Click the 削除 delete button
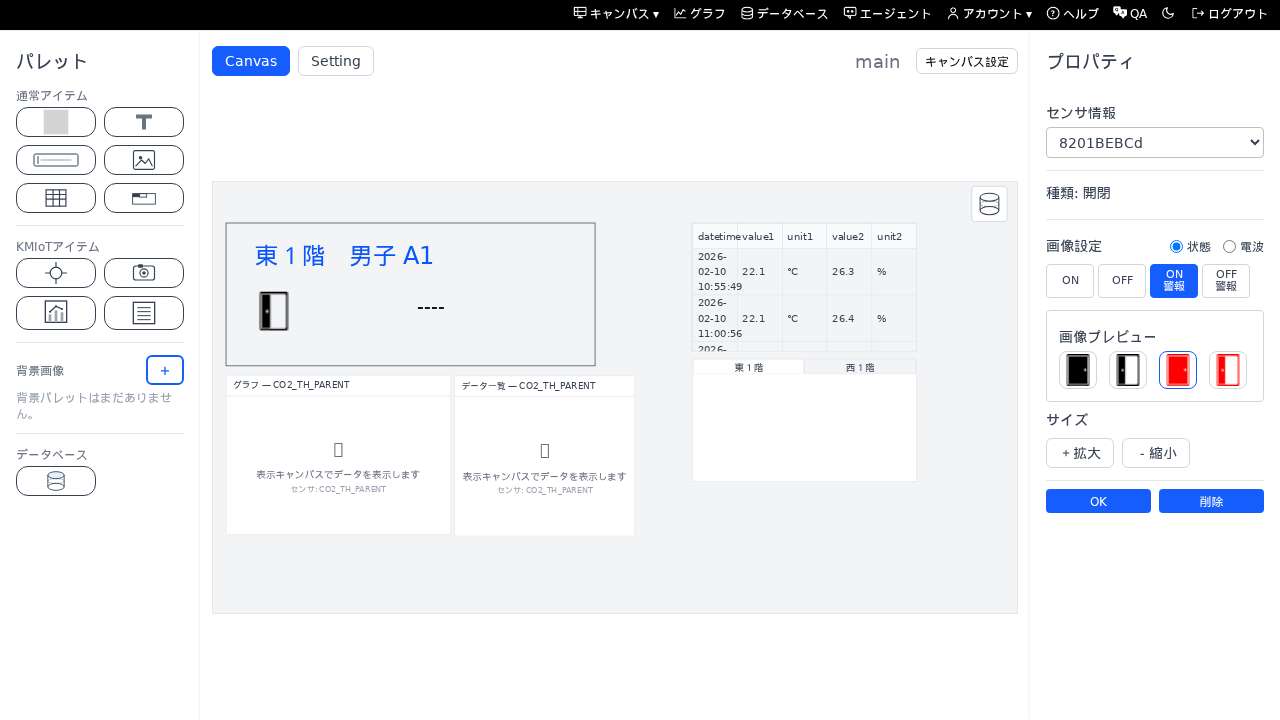This screenshot has width=1280, height=720. tap(1211, 501)
